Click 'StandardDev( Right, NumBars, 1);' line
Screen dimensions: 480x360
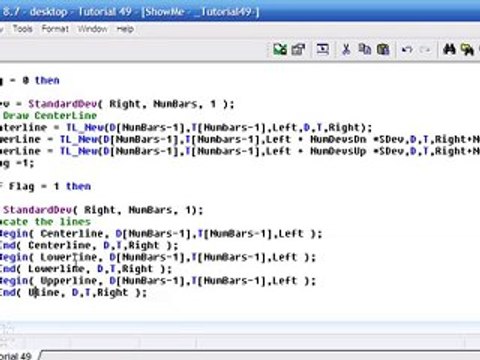(x=103, y=210)
